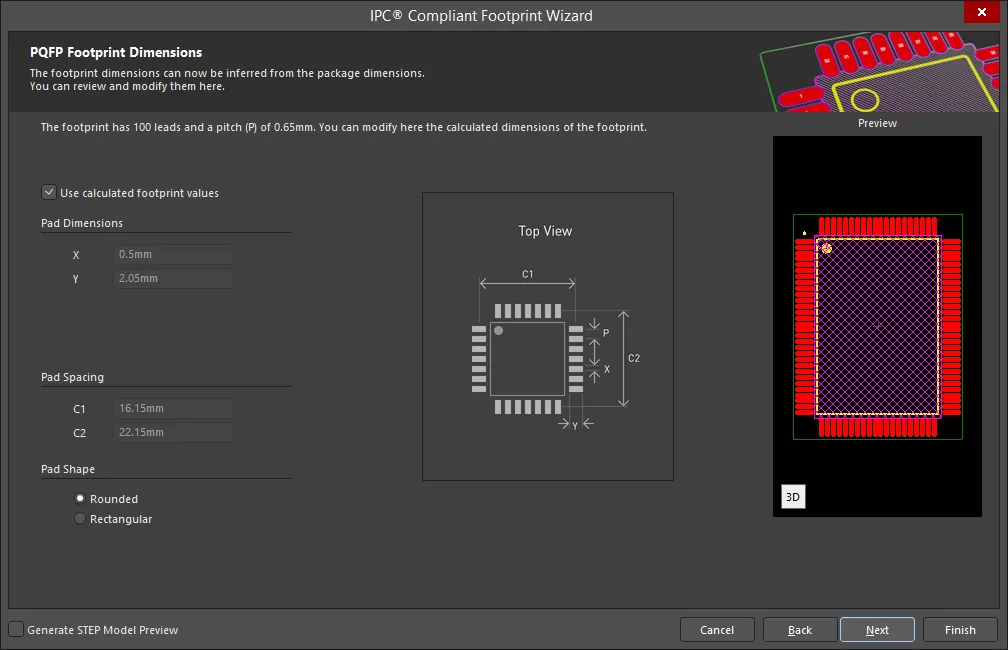Click the PQFP Footprint Dimensions title

116,53
